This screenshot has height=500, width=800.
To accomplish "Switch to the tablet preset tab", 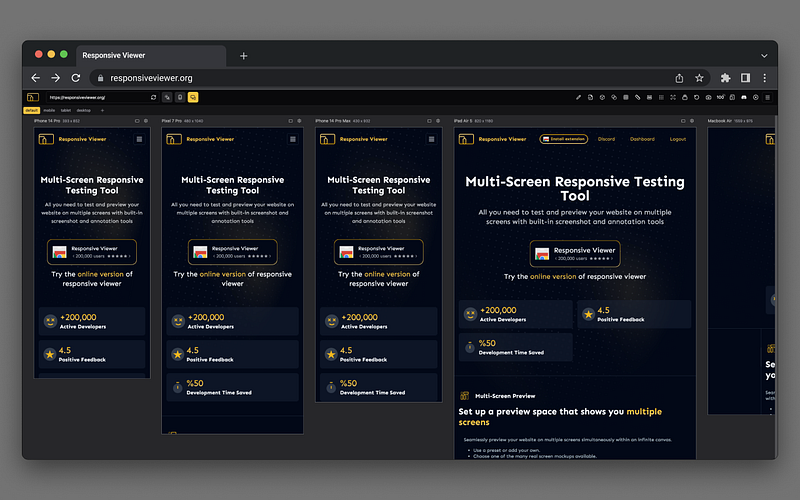I will 66,110.
